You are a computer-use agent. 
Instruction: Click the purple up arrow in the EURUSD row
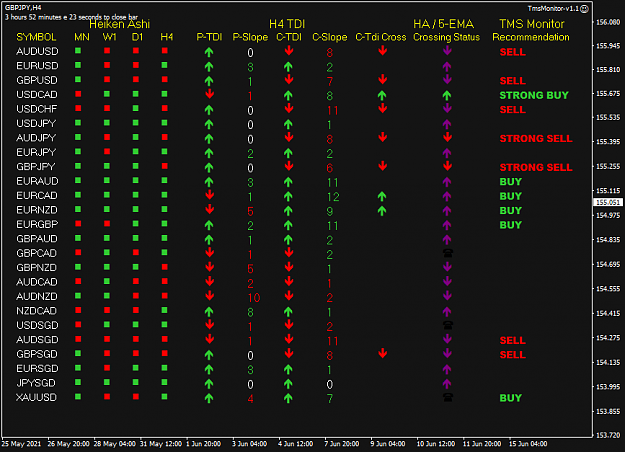pos(447,66)
